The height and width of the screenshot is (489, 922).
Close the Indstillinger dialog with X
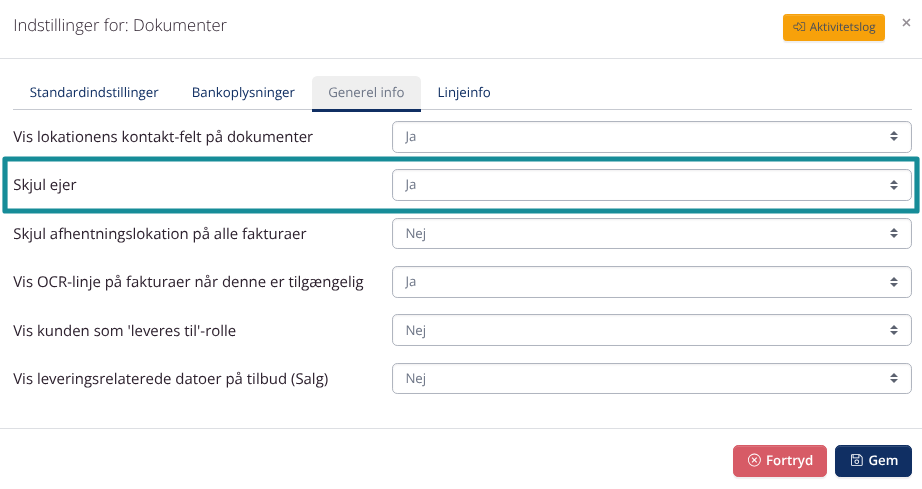coord(906,22)
